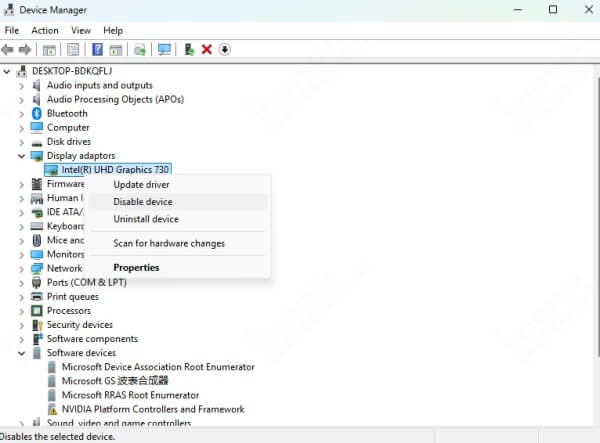Collapse the Software devices category
The width and height of the screenshot is (600, 443).
[x=21, y=353]
